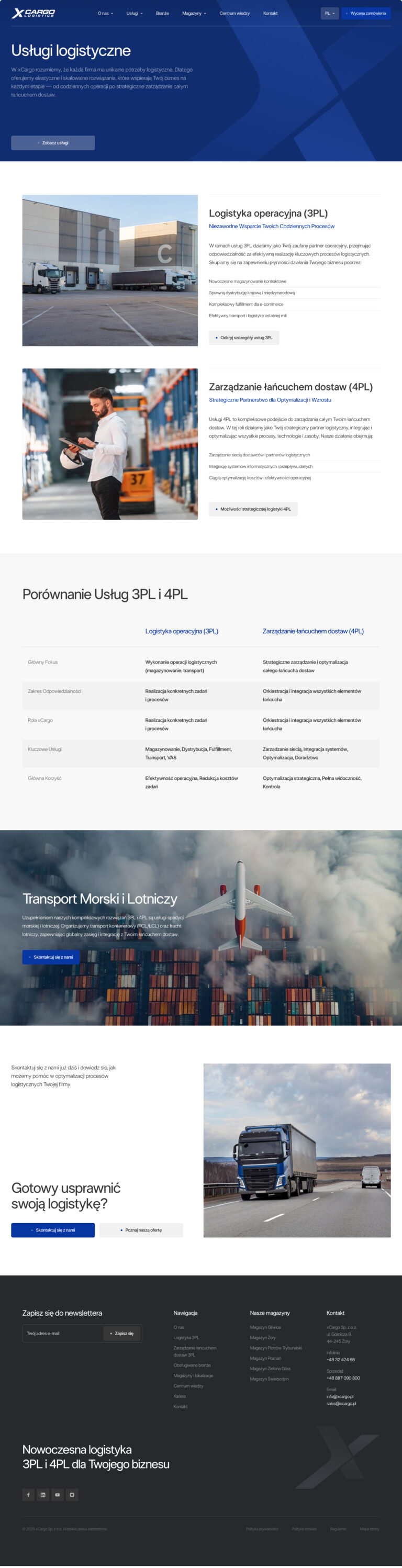
Task: Expand the 'Magazyny' navigation dropdown
Action: [194, 14]
